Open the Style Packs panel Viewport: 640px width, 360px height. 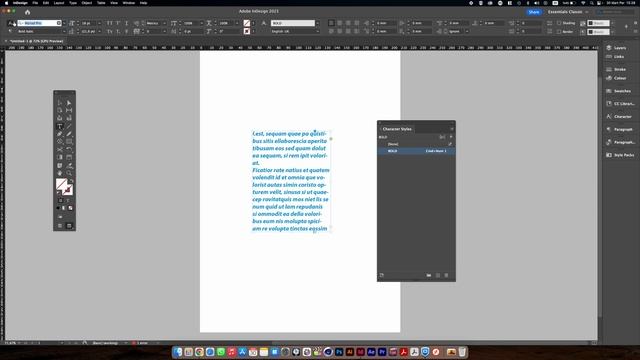pyautogui.click(x=620, y=155)
